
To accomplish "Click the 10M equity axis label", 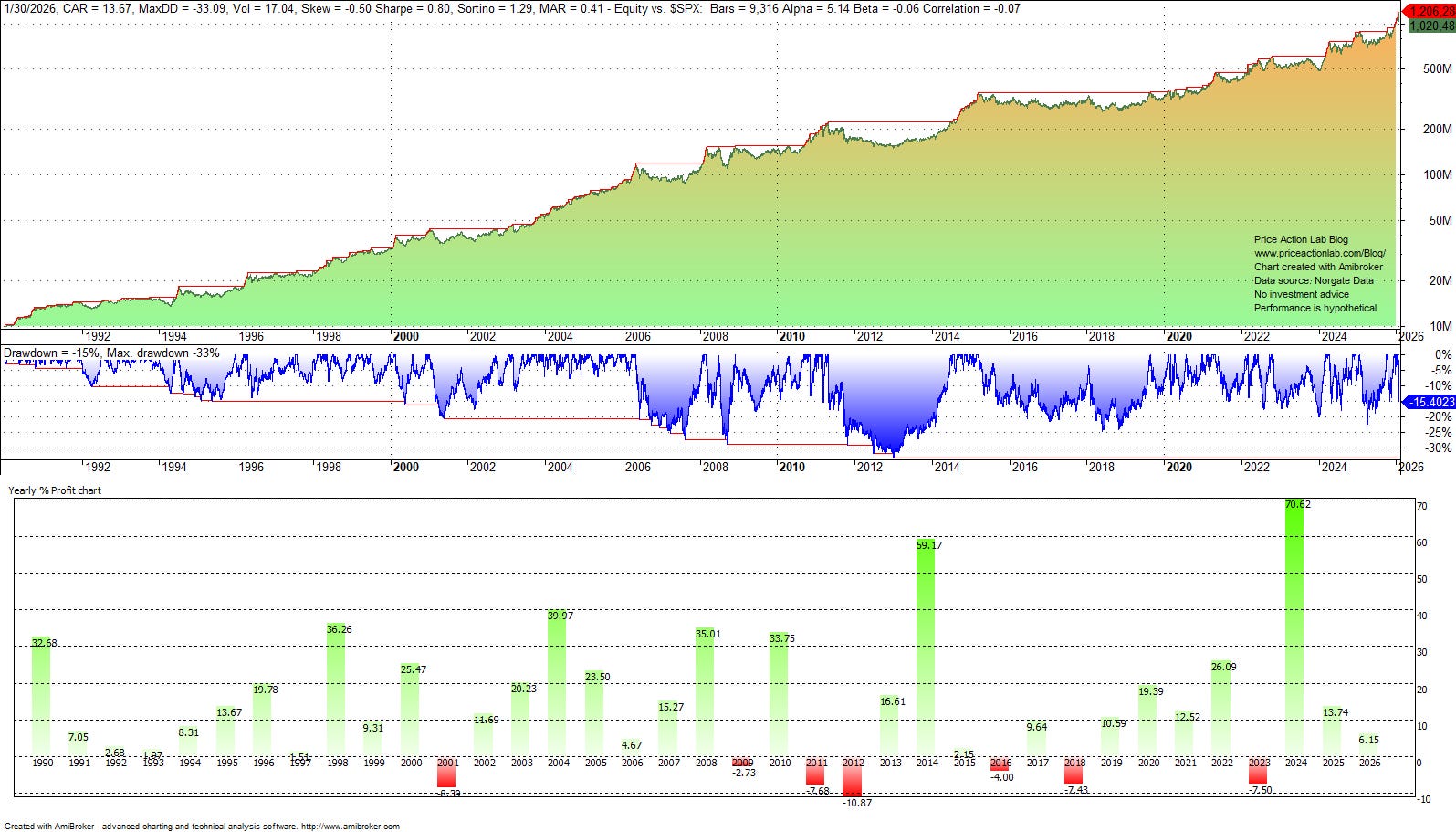I will click(x=1440, y=326).
